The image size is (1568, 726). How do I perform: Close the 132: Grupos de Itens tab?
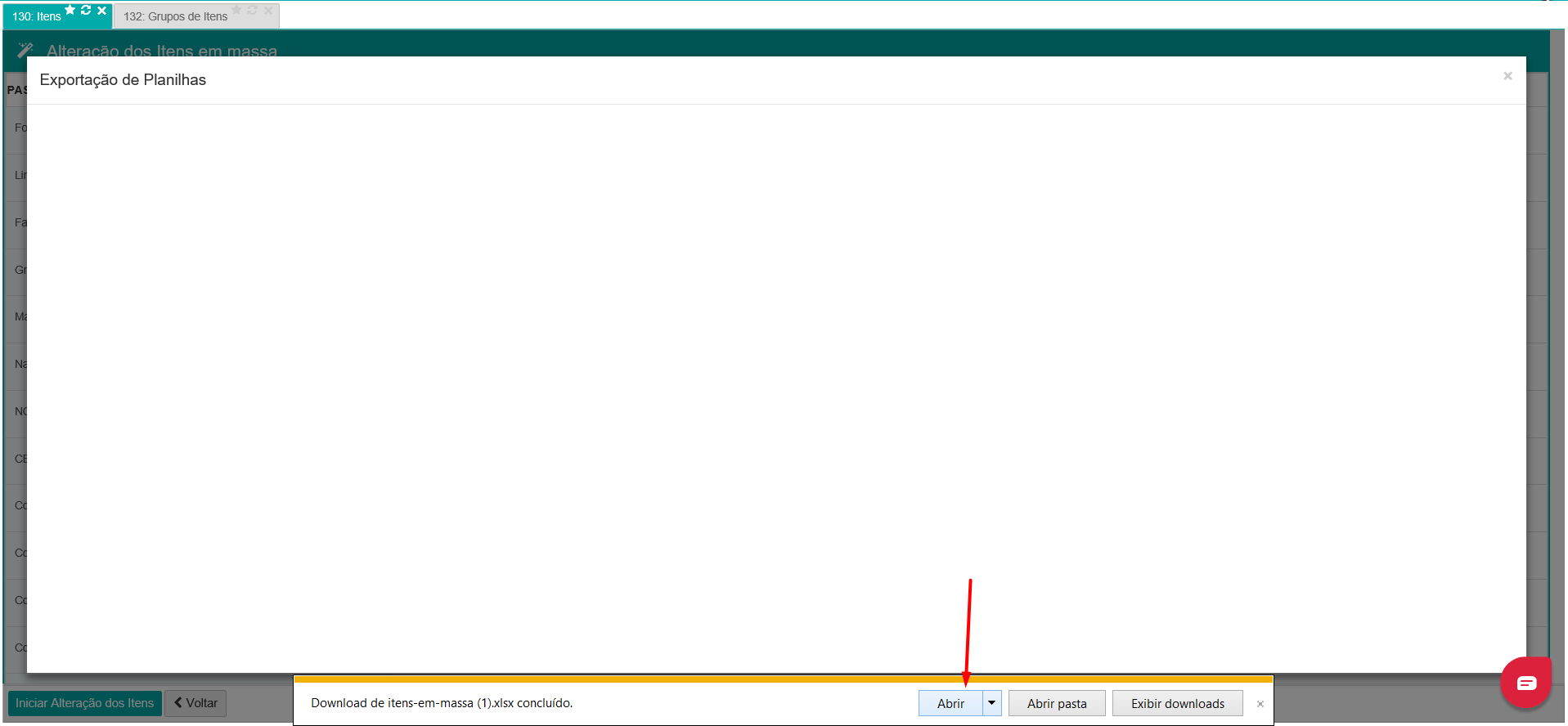[268, 10]
